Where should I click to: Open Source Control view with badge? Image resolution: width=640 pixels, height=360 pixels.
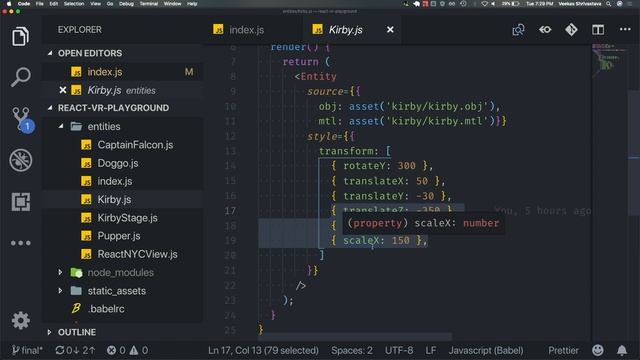[x=22, y=119]
